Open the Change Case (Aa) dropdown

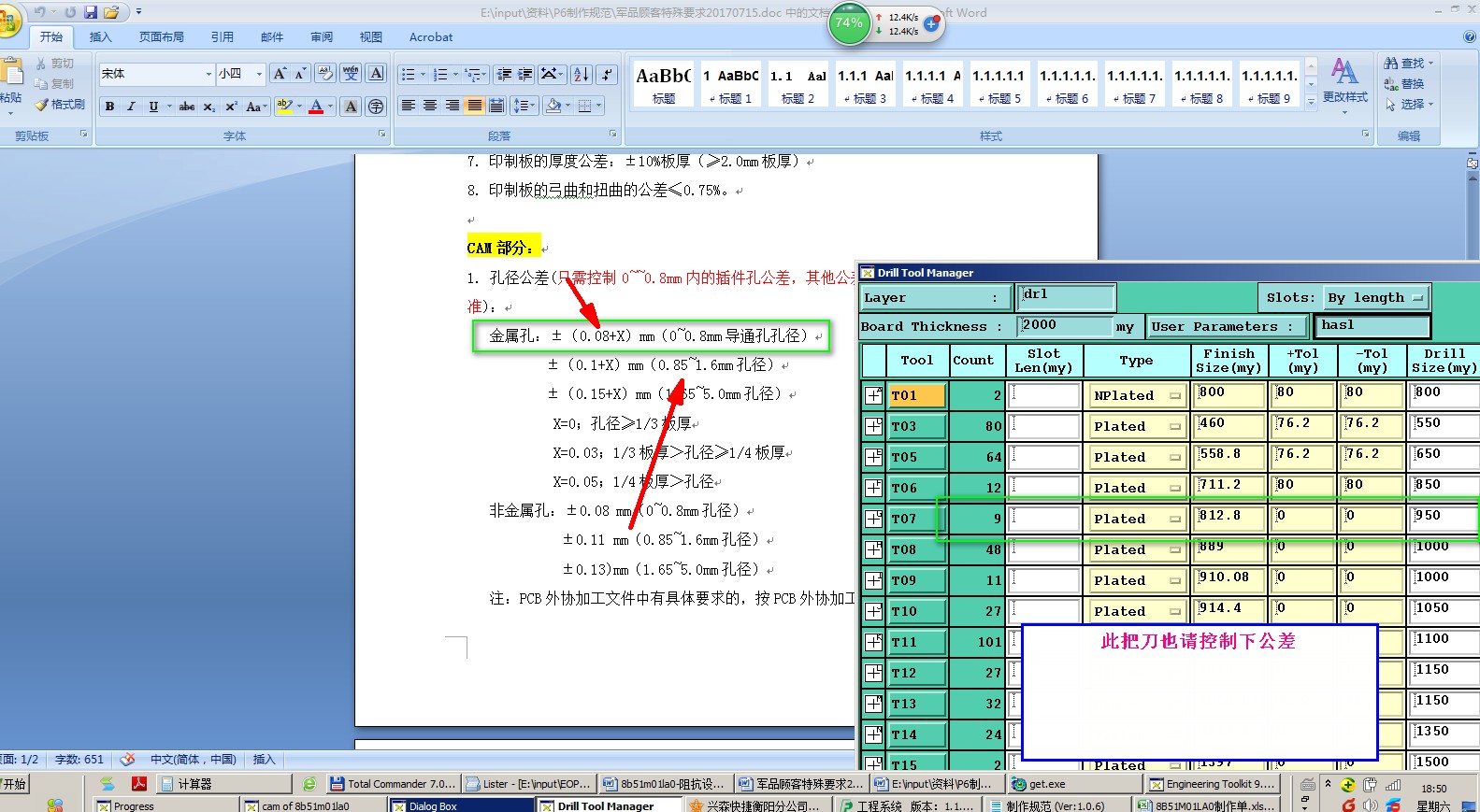[256, 107]
